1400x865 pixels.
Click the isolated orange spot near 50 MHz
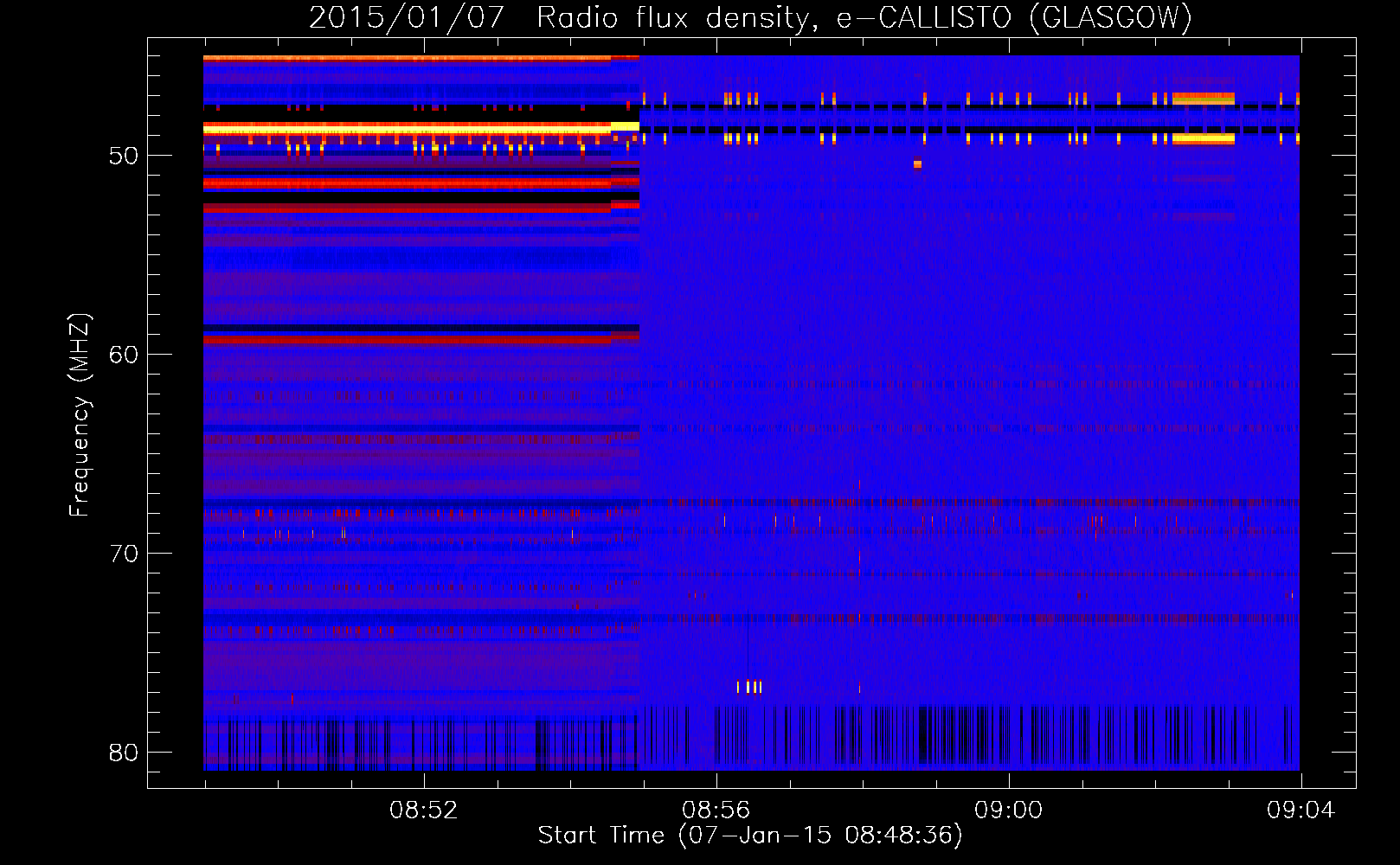tap(917, 163)
